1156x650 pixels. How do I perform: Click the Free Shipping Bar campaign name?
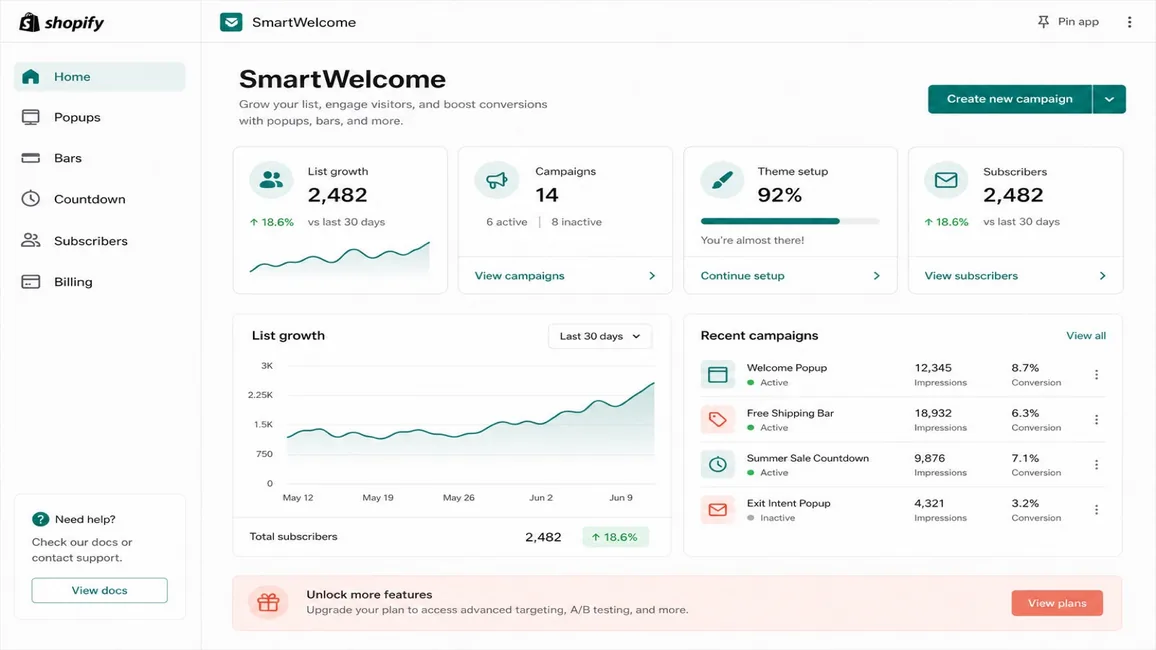point(790,413)
